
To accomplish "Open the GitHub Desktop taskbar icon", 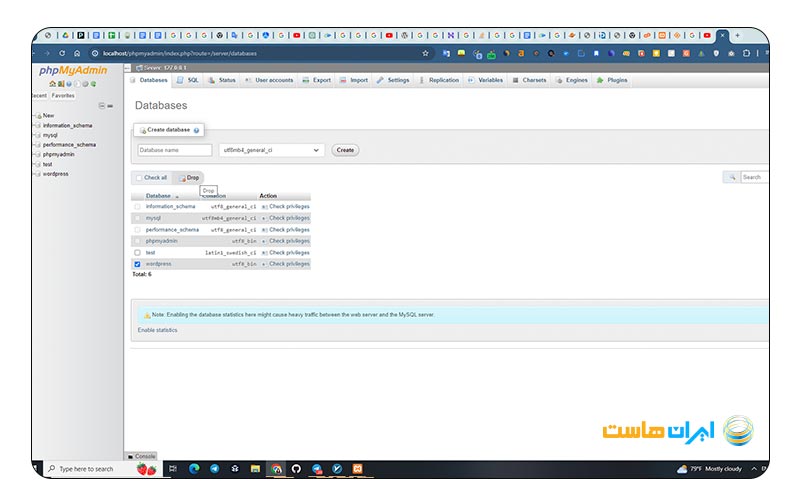I will 296,468.
